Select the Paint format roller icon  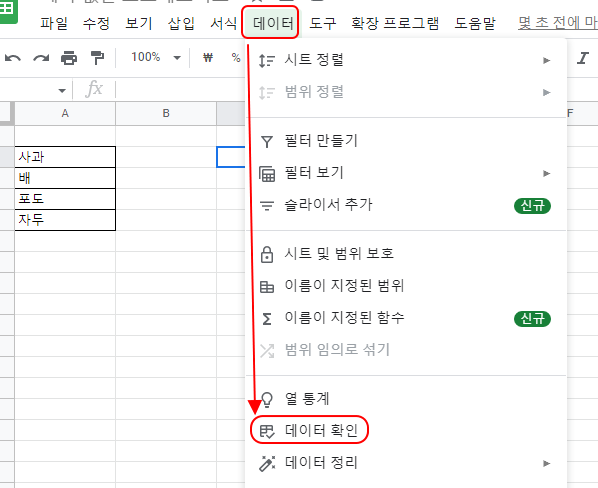(98, 58)
